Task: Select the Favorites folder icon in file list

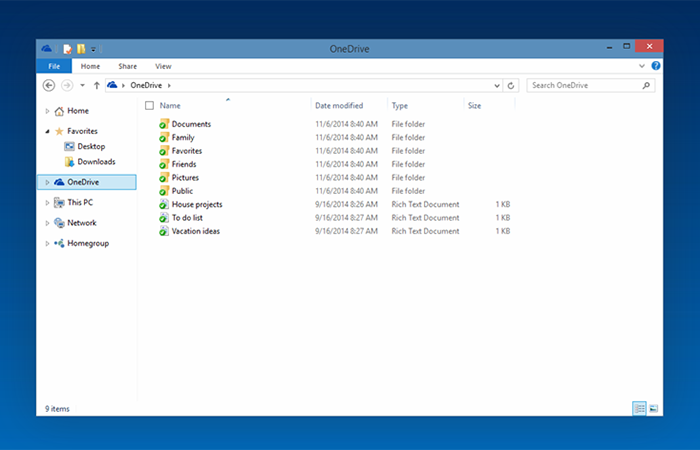Action: click(x=164, y=150)
